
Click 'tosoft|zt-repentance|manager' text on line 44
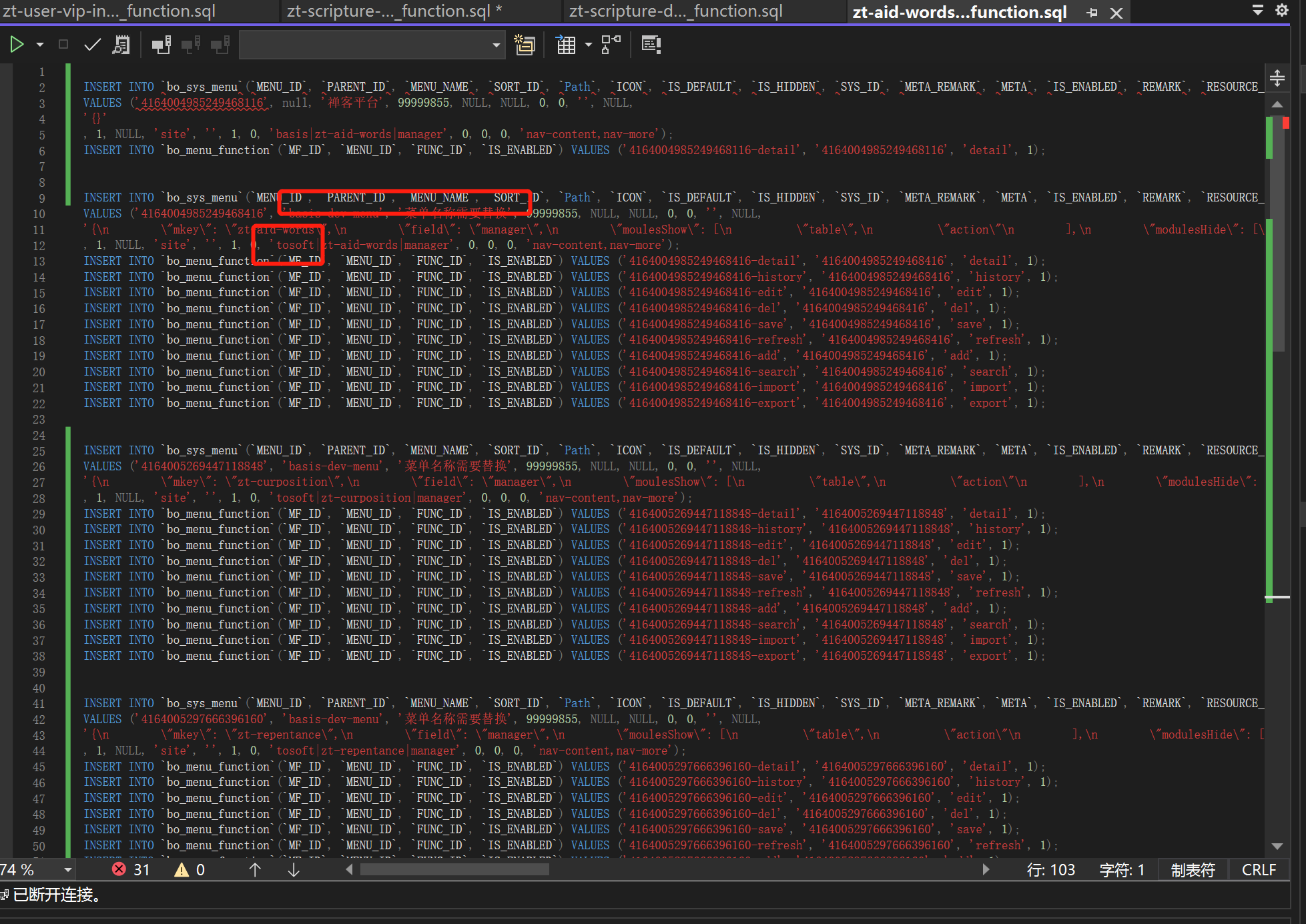tap(366, 751)
